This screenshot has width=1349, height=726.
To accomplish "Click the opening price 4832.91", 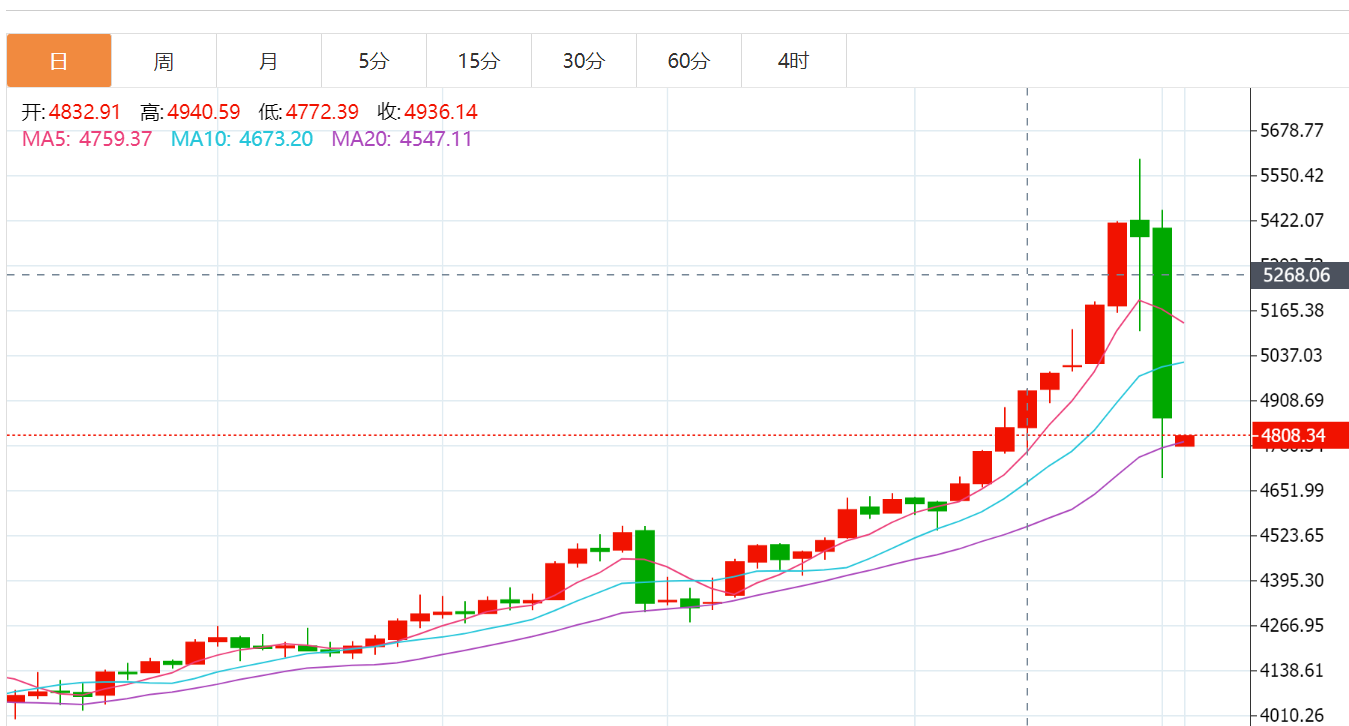I will point(84,112).
